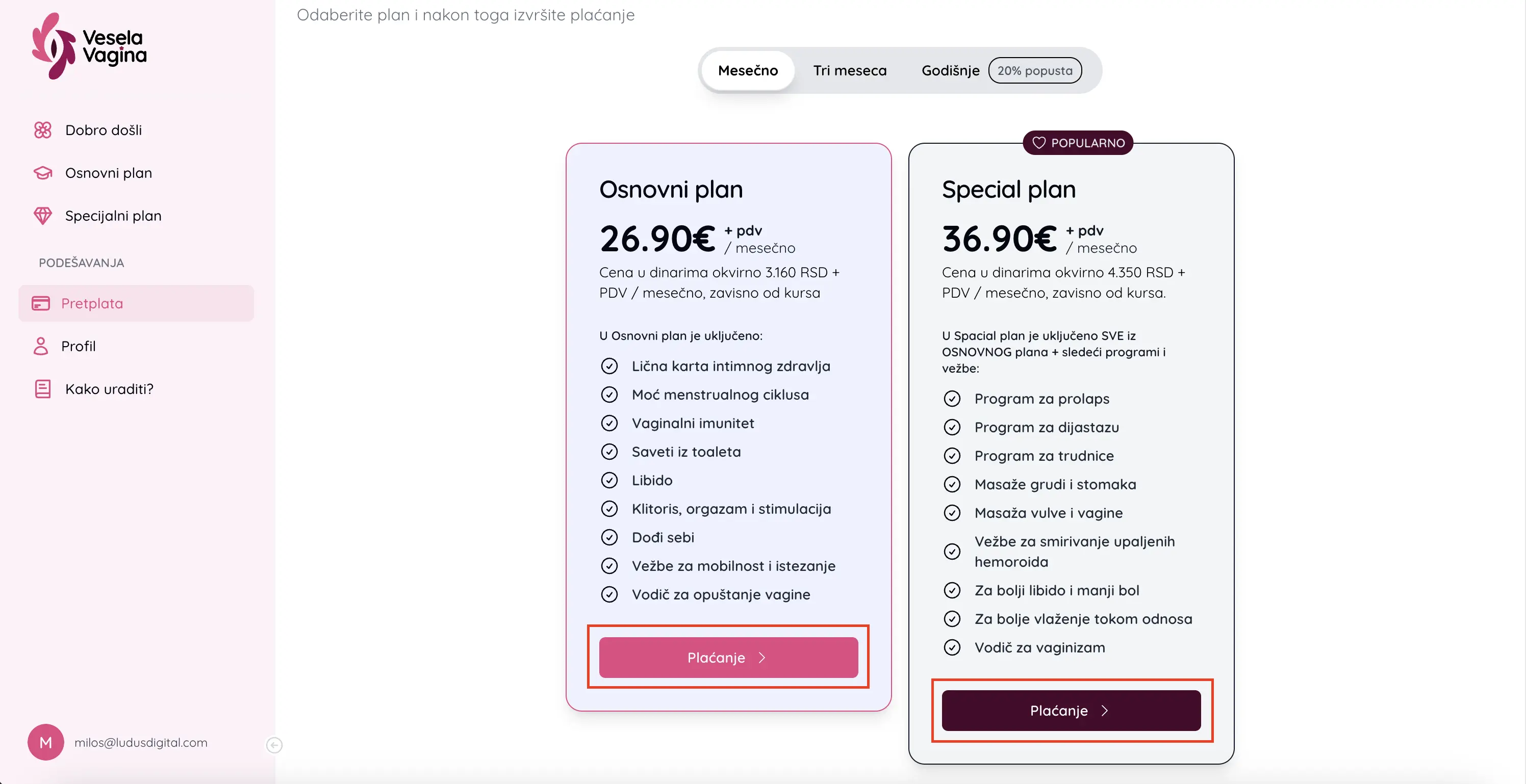Click 20% popusta badge

click(1035, 70)
